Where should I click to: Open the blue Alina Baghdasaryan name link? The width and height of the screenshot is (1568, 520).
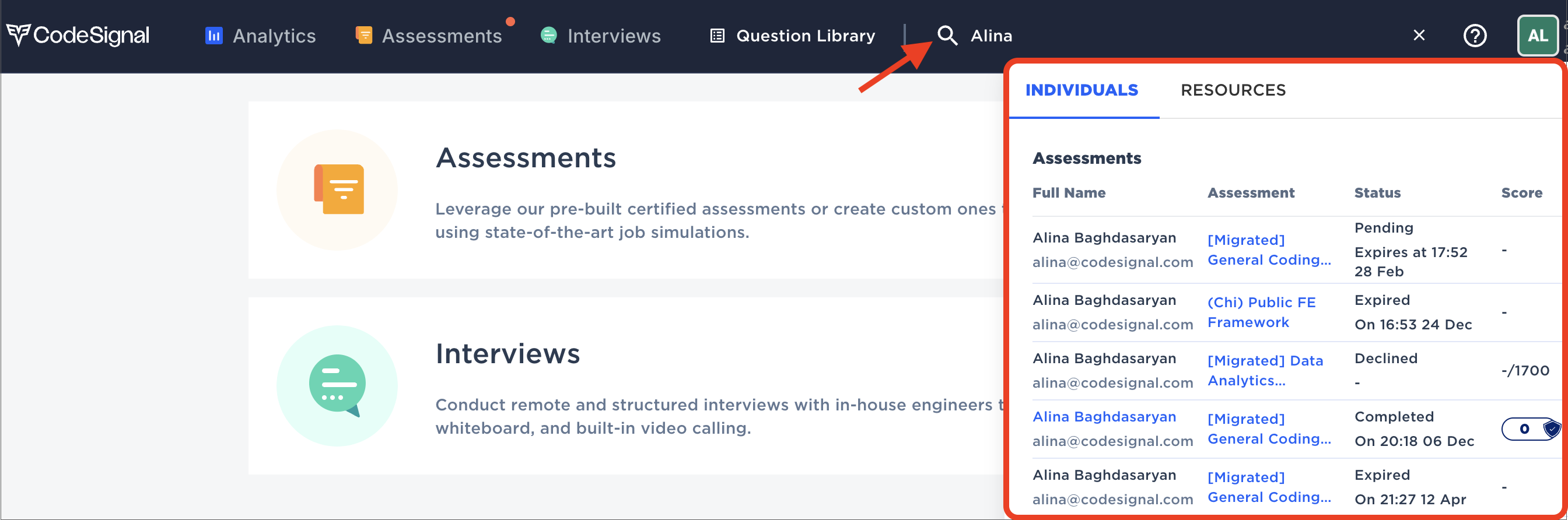(x=1104, y=417)
